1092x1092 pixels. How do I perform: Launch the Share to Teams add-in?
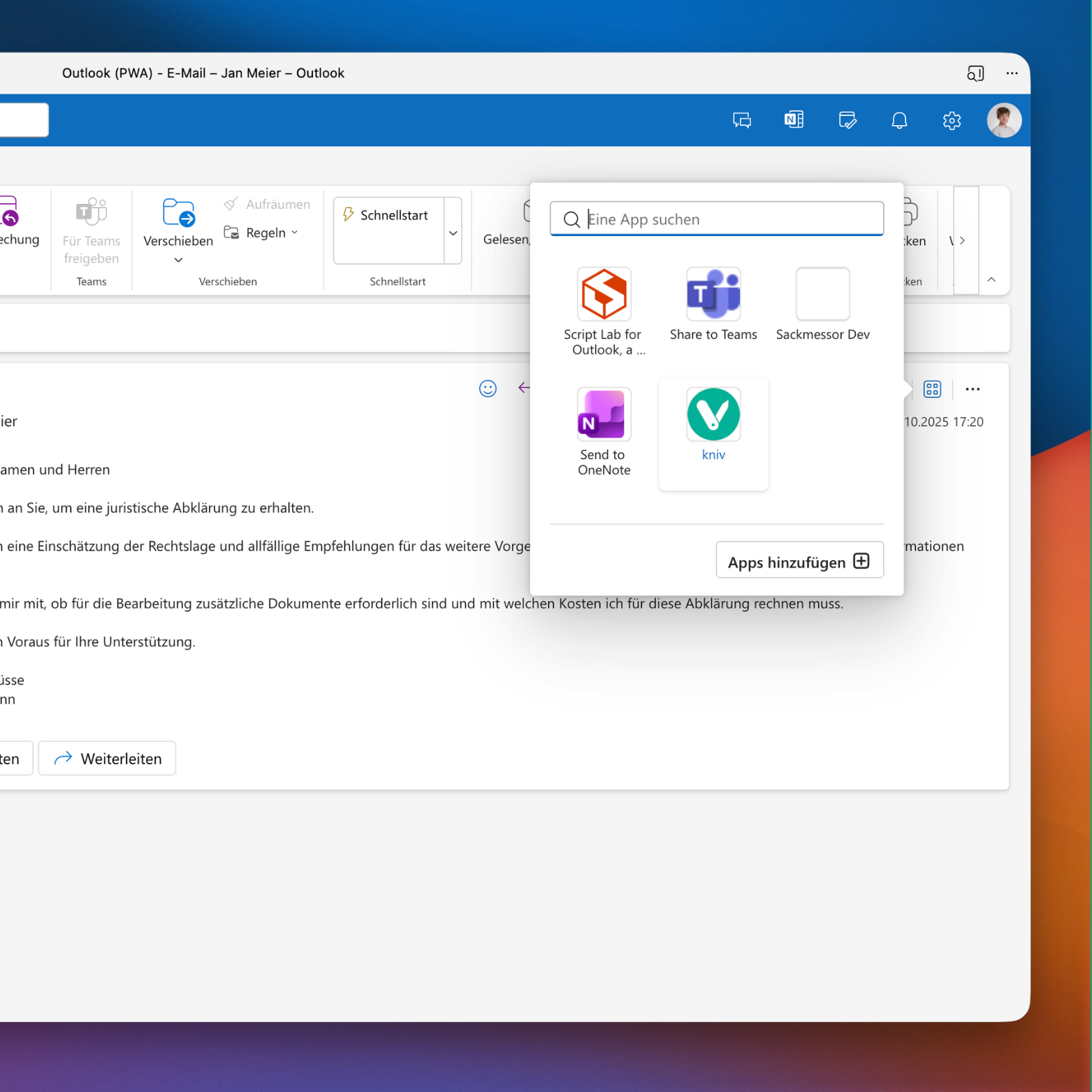713,295
